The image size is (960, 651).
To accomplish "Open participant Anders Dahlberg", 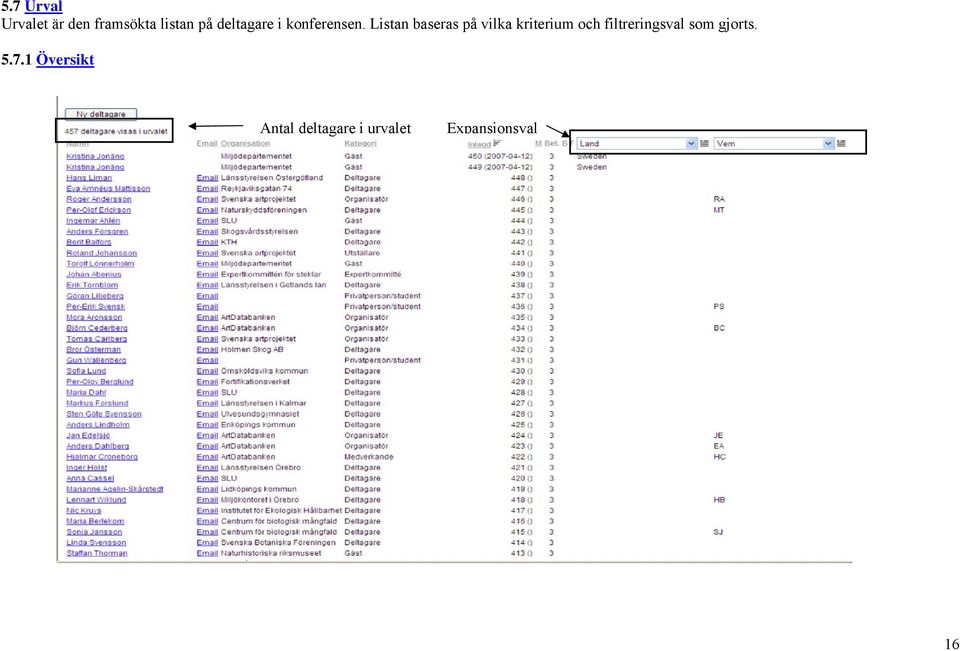I will [x=98, y=446].
